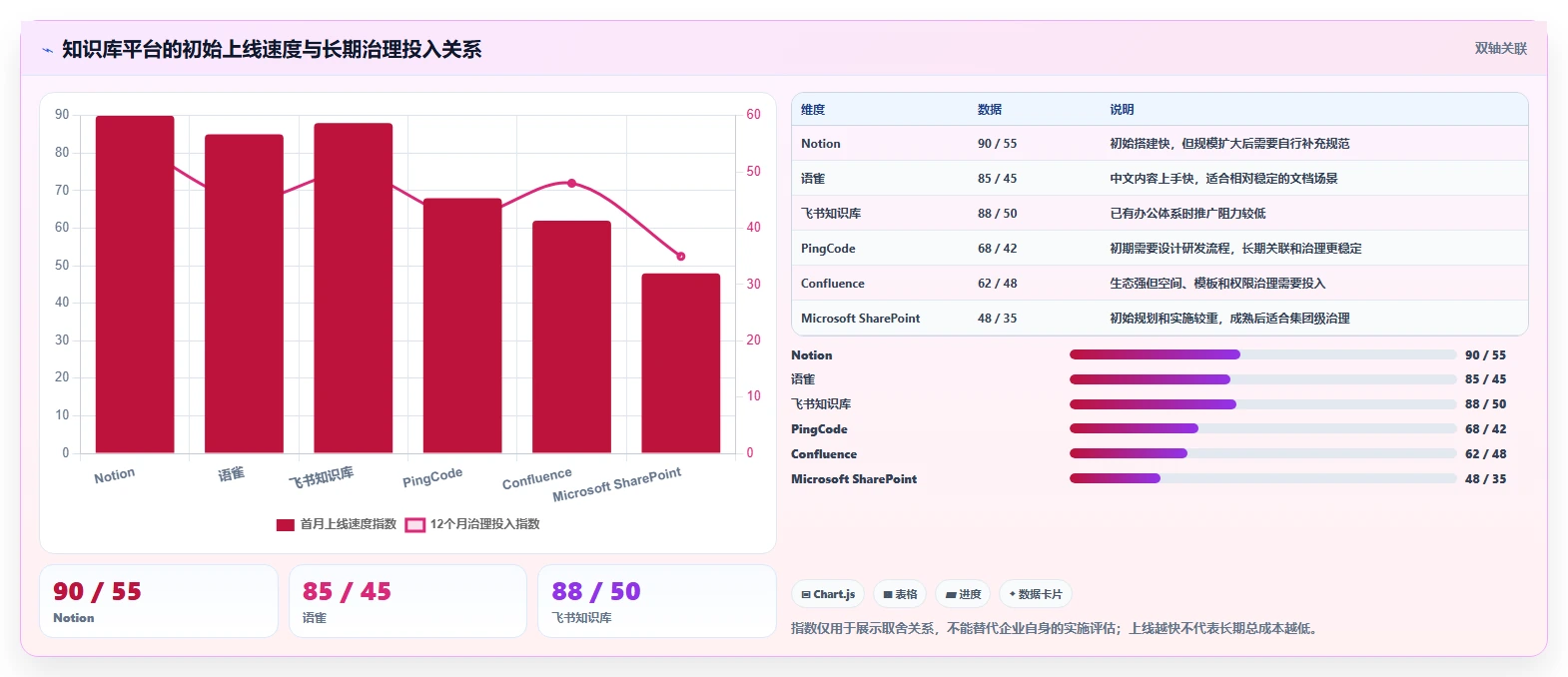Click the Microsoft SharePoint x-axis label
1568x677 pixels.
point(617,484)
